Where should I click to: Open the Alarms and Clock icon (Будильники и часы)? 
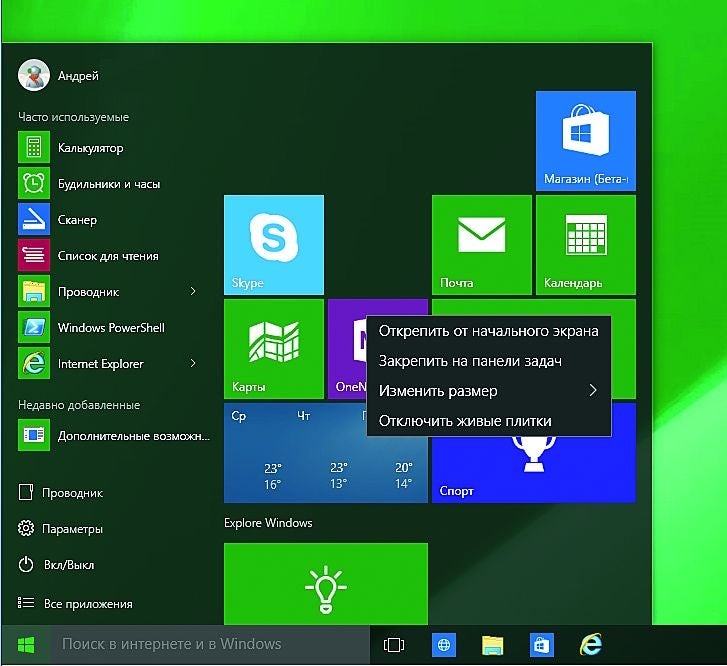[x=34, y=183]
